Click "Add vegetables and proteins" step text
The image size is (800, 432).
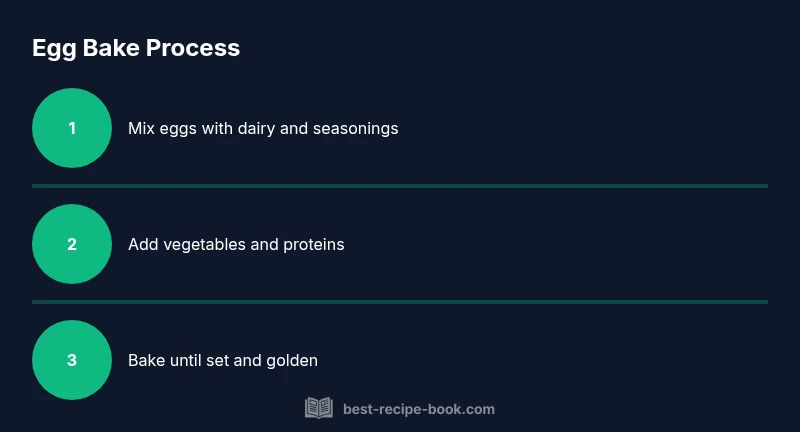pyautogui.click(x=236, y=244)
